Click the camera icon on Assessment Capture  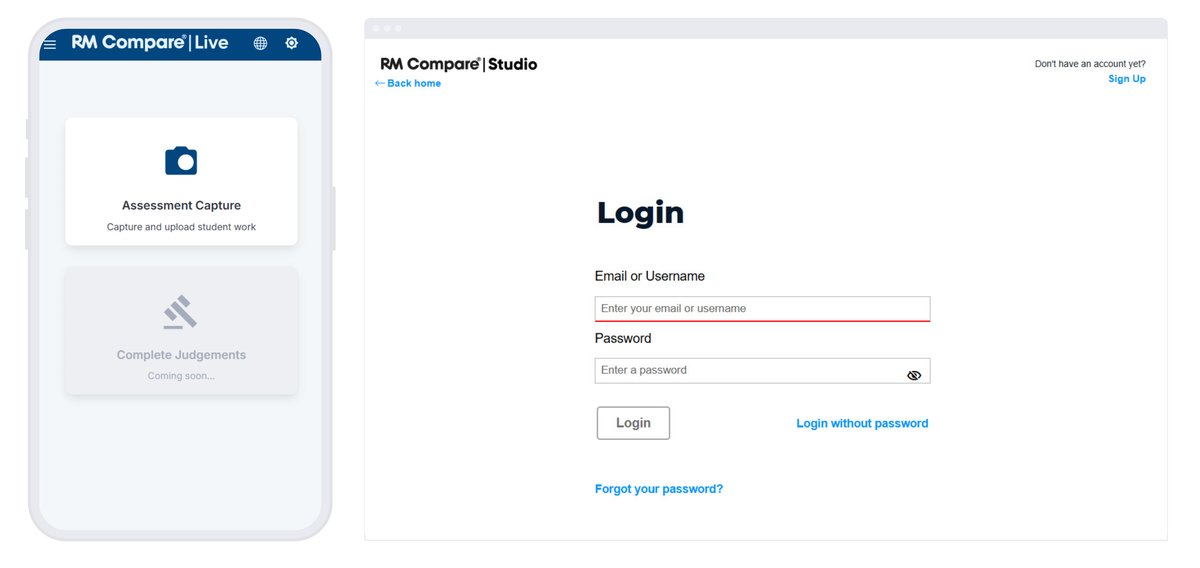tap(181, 161)
